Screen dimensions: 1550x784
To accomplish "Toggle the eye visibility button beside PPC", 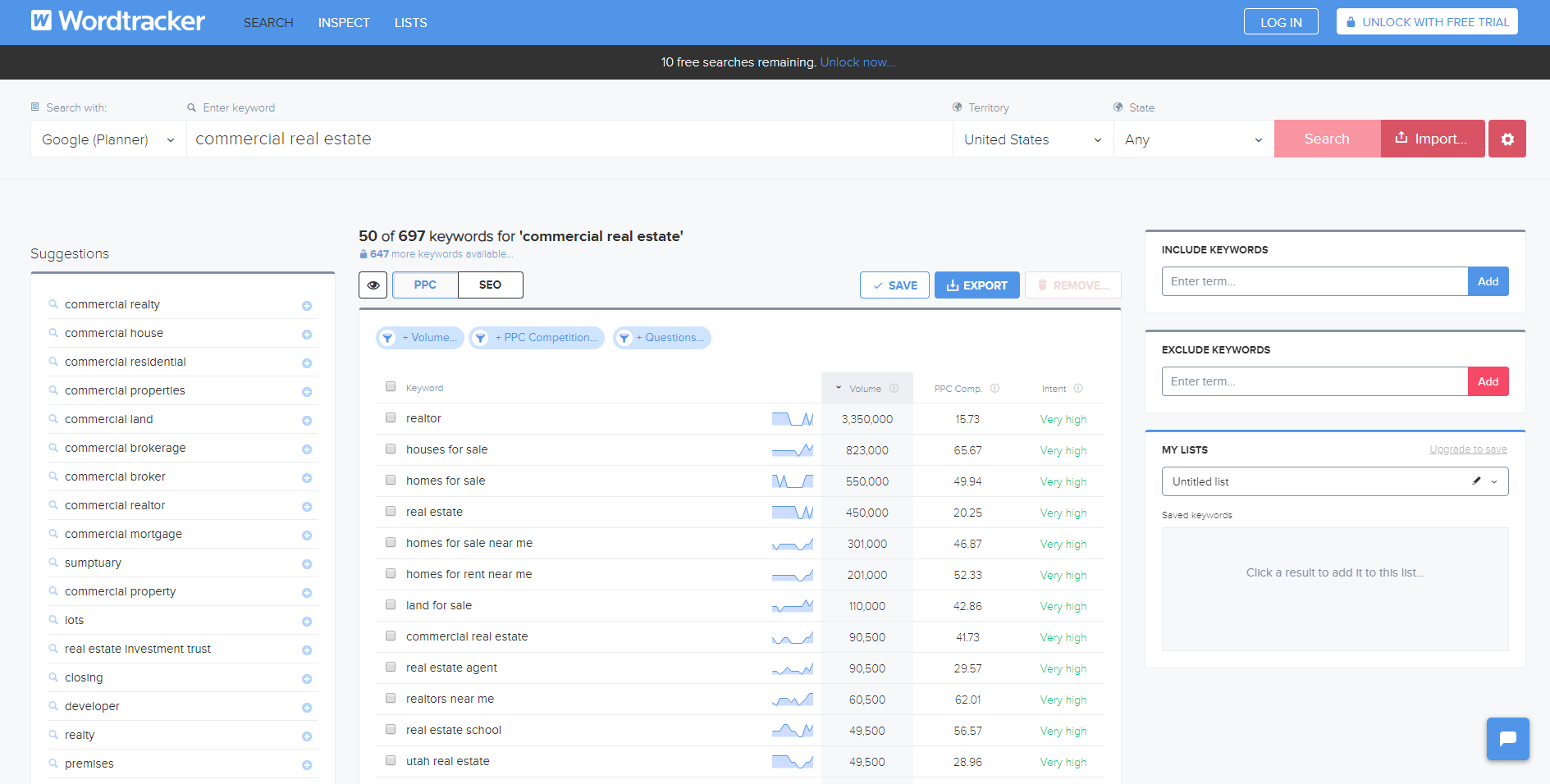I will click(373, 285).
